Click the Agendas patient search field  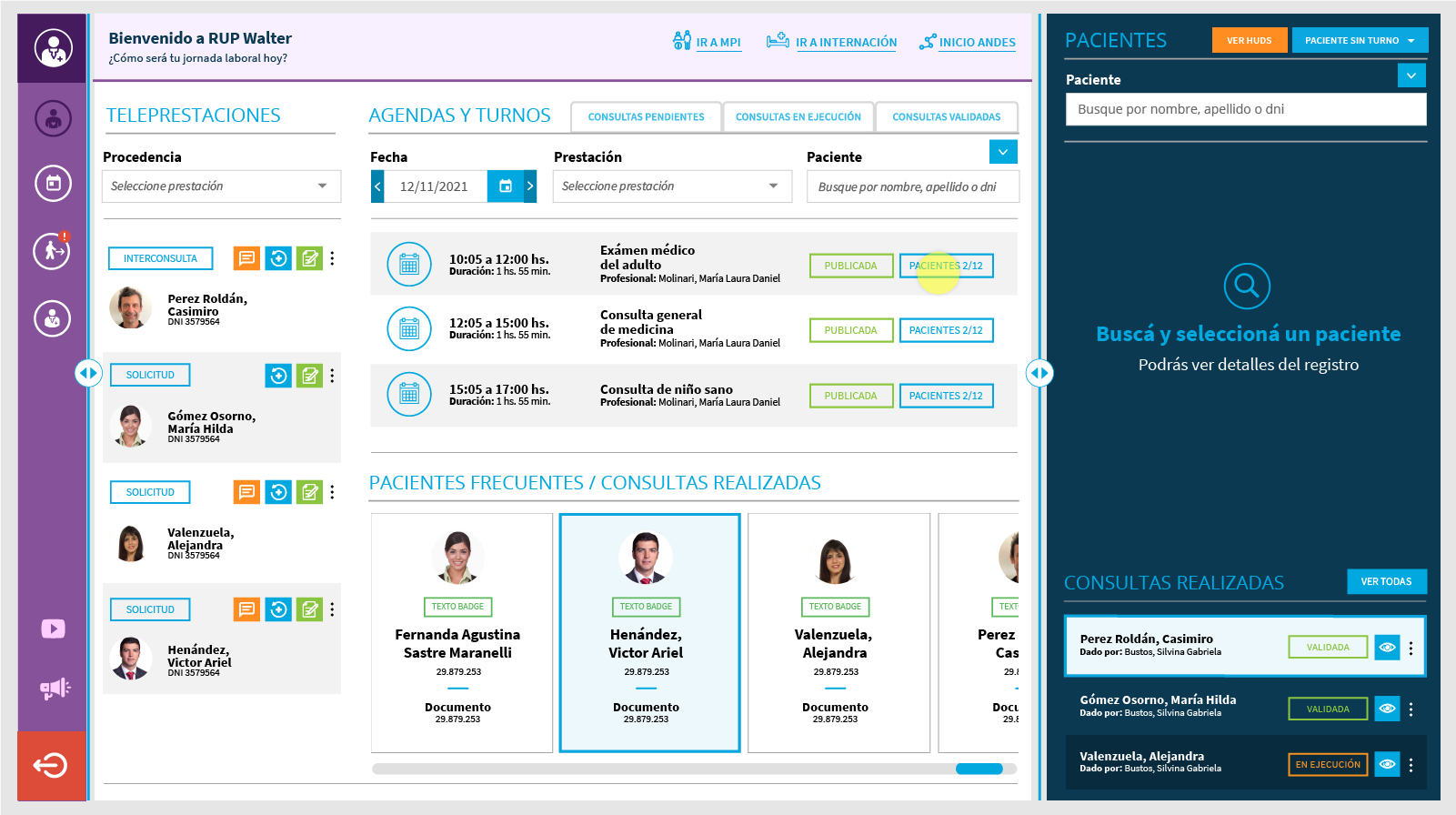pos(912,186)
